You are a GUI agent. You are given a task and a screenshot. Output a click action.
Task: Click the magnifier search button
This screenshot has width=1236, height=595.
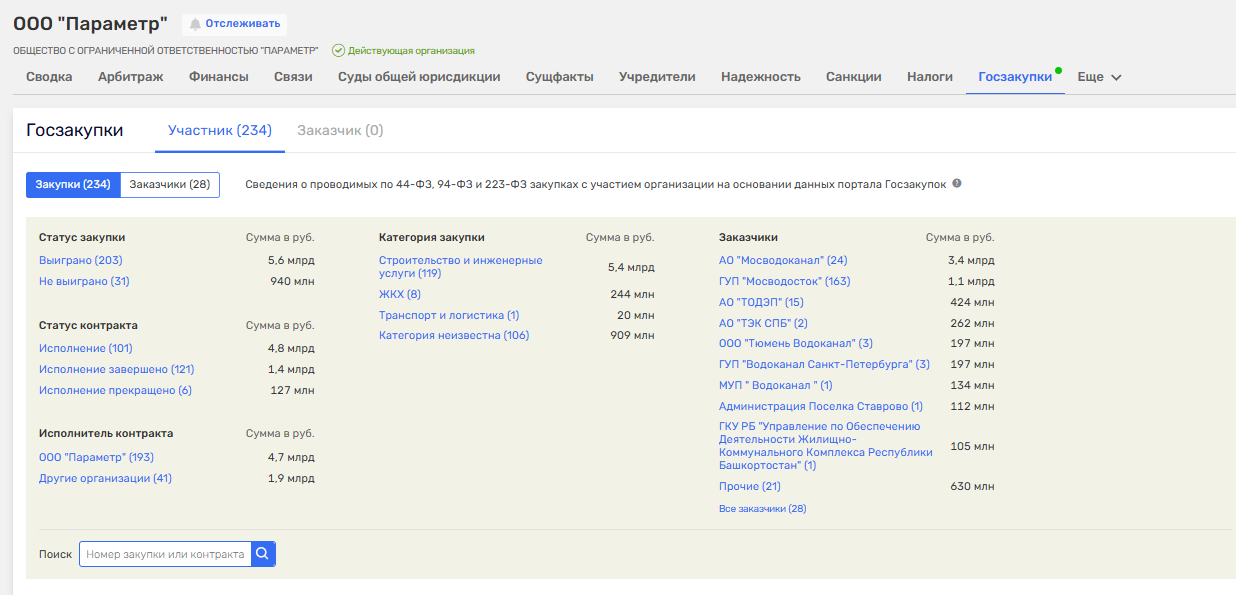click(x=263, y=554)
